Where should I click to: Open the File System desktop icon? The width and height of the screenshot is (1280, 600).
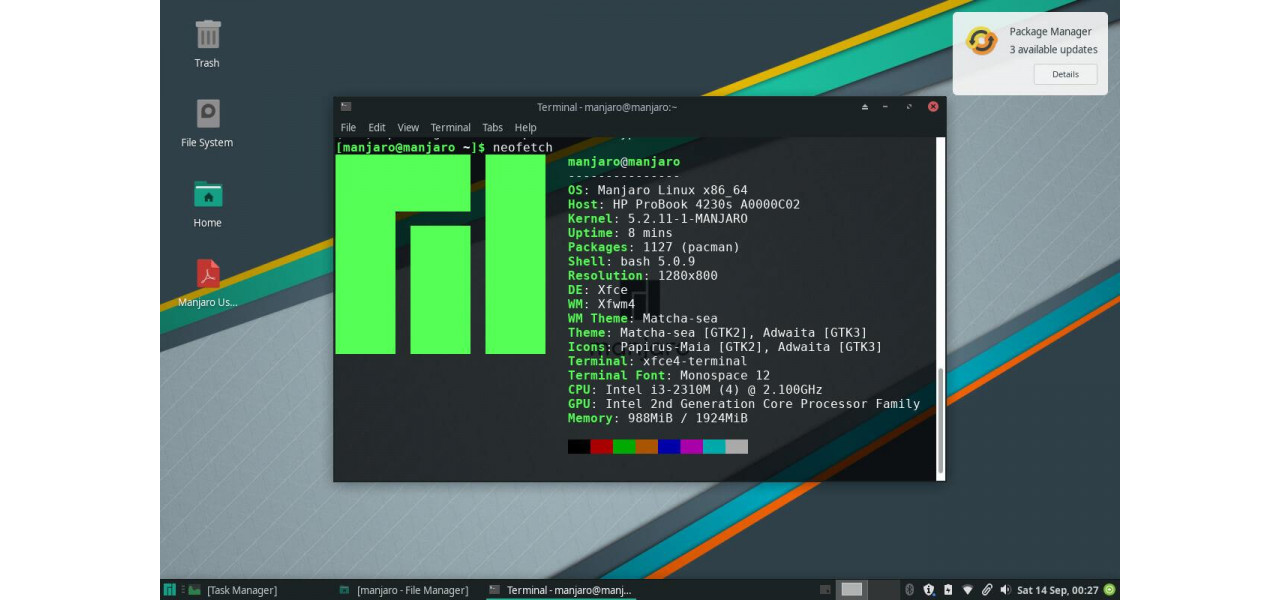[x=208, y=113]
